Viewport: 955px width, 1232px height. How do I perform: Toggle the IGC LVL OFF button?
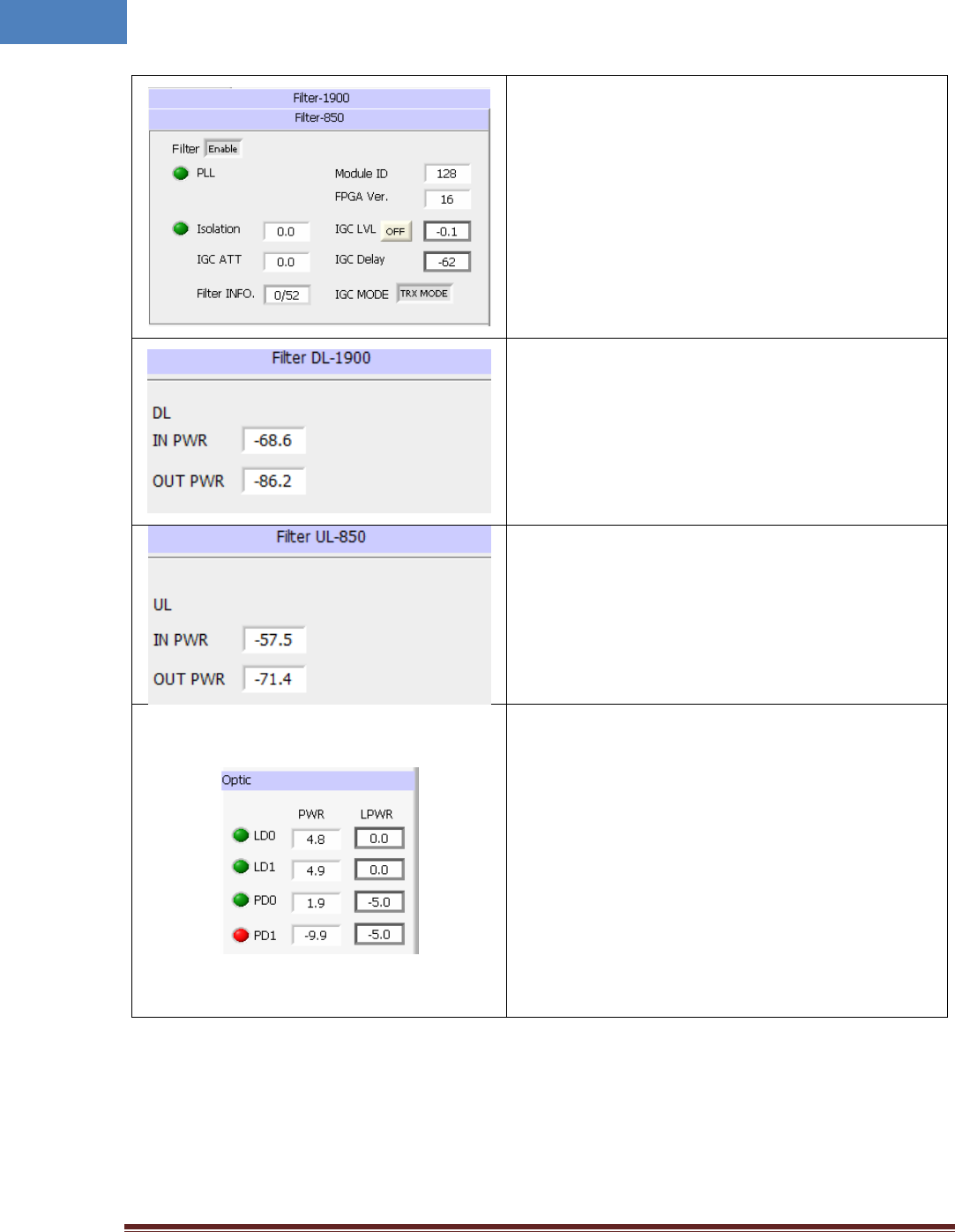(x=396, y=231)
